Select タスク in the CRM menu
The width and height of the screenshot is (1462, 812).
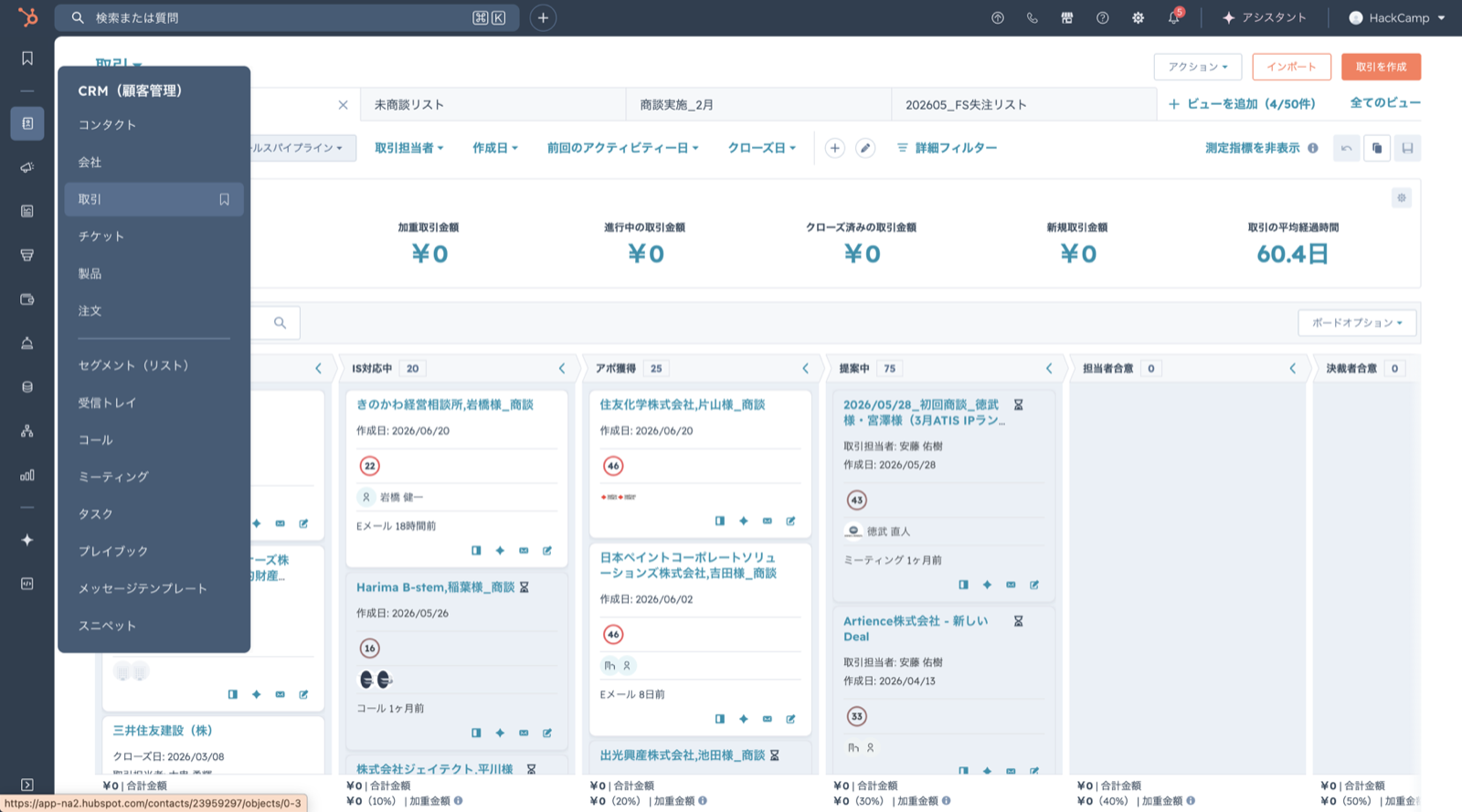(154, 514)
